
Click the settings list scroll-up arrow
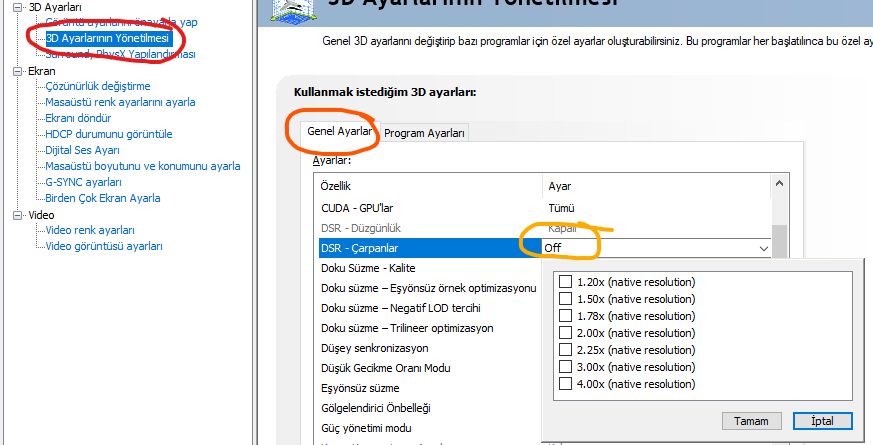tap(779, 183)
